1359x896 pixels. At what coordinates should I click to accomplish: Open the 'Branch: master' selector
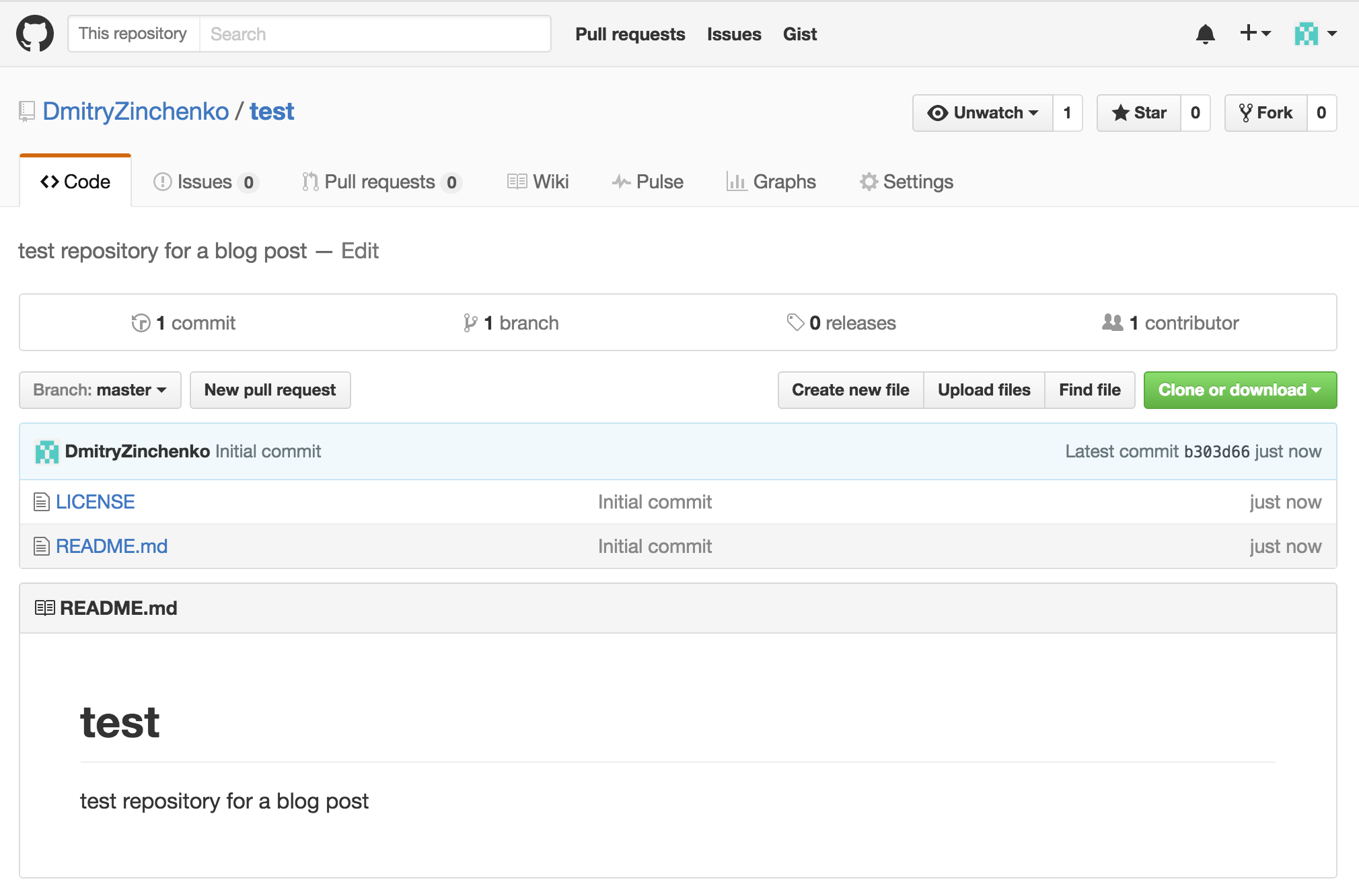point(100,389)
